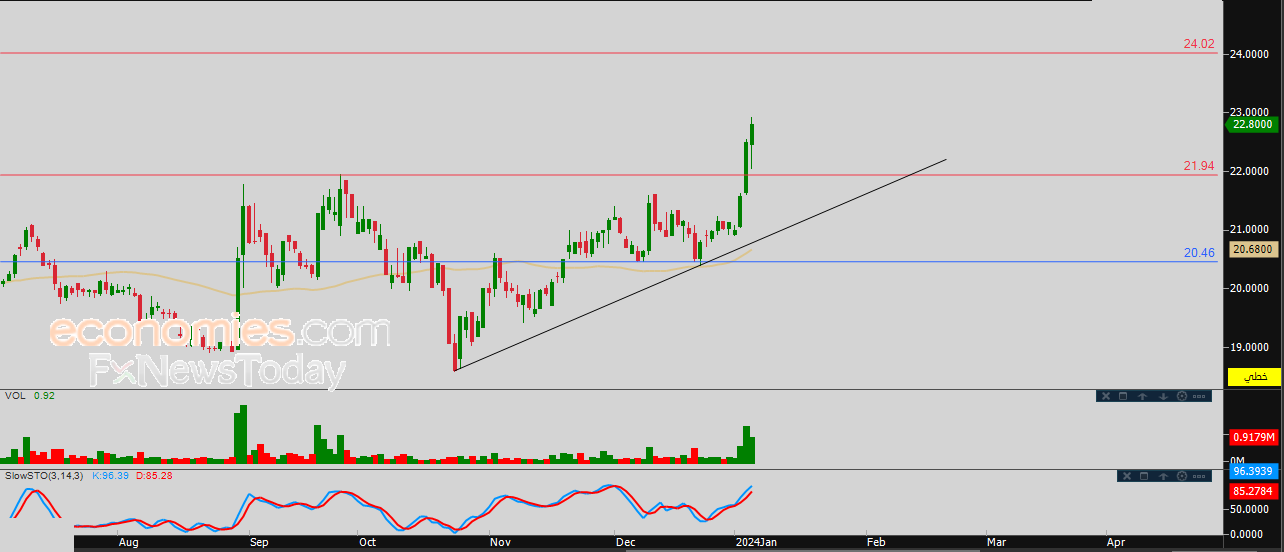The image size is (1284, 552).
Task: Open more options for VOL panel
Action: coord(1199,396)
